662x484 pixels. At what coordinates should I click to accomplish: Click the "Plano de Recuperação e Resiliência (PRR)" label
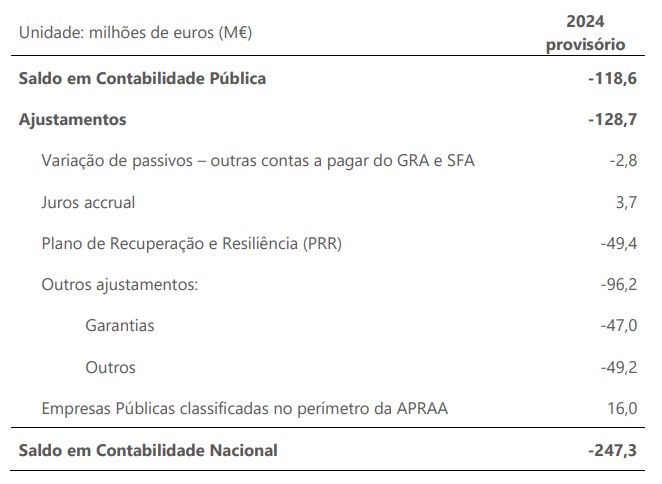(189, 243)
